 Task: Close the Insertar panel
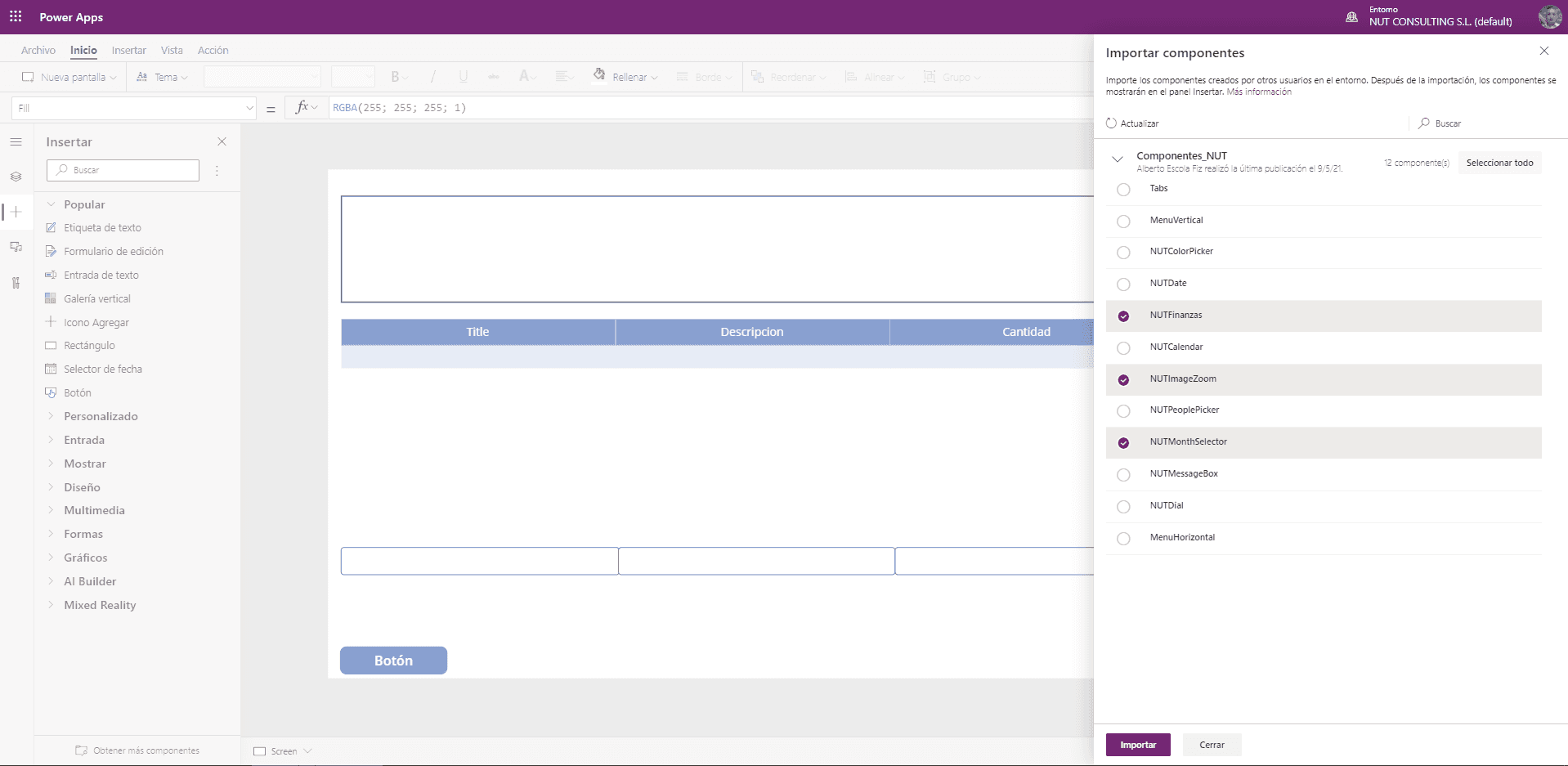coord(222,141)
